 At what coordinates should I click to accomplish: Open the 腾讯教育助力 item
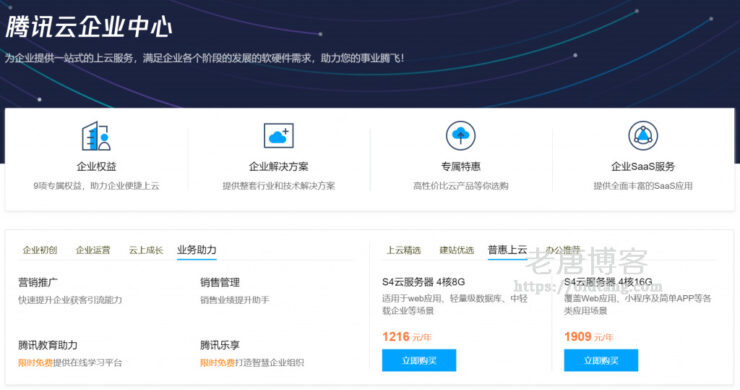[x=48, y=345]
